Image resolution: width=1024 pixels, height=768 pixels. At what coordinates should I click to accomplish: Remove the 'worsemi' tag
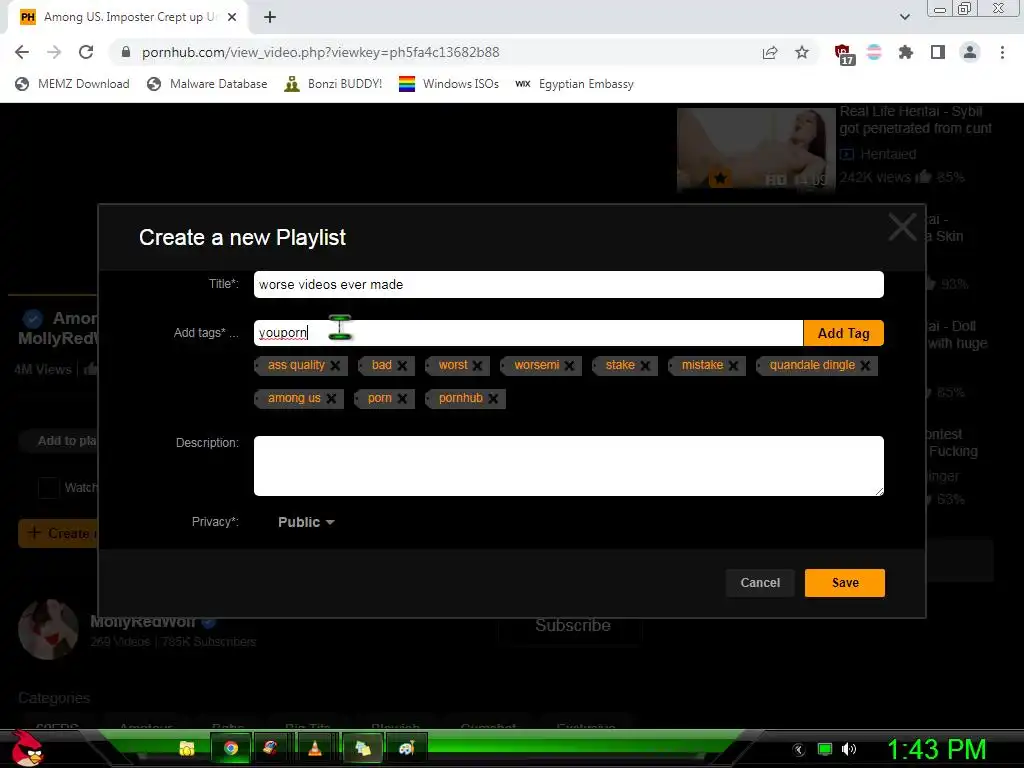(x=569, y=366)
